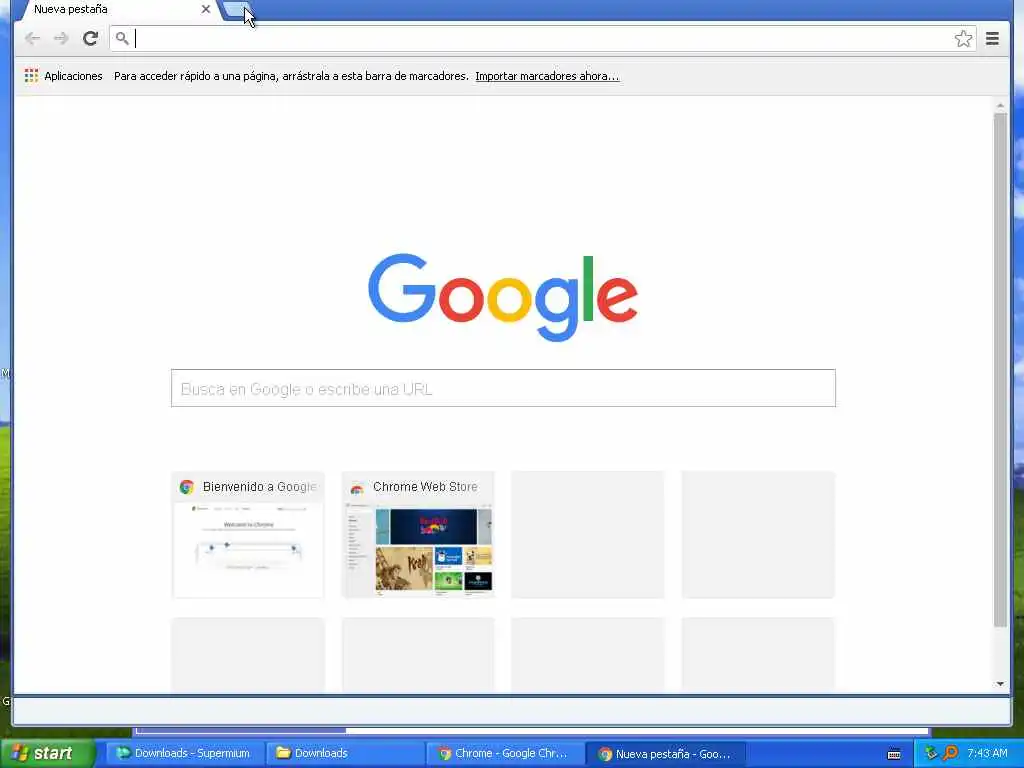Click the first system tray icon
The width and height of the screenshot is (1024, 768).
pos(931,753)
